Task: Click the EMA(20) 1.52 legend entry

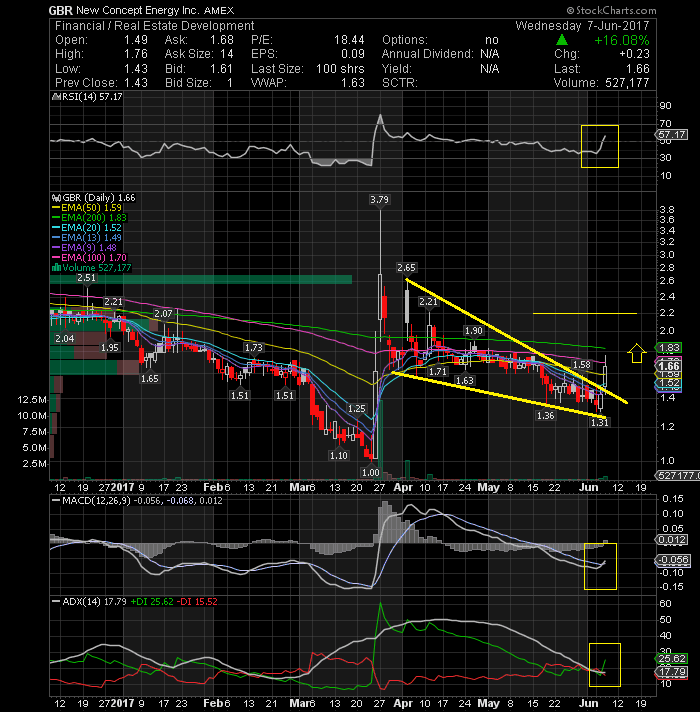Action: click(87, 227)
